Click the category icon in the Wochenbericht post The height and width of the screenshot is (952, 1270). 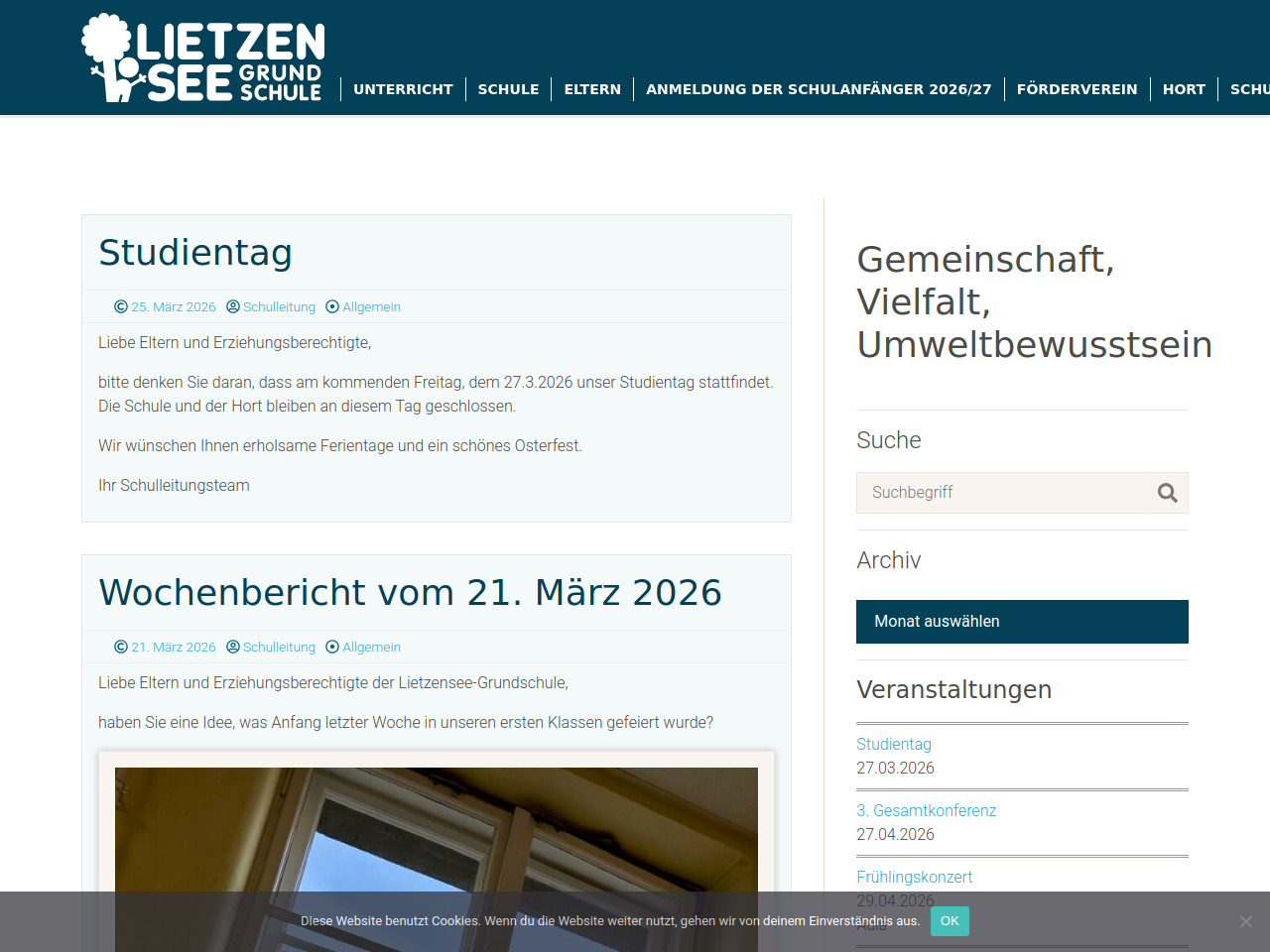point(332,648)
